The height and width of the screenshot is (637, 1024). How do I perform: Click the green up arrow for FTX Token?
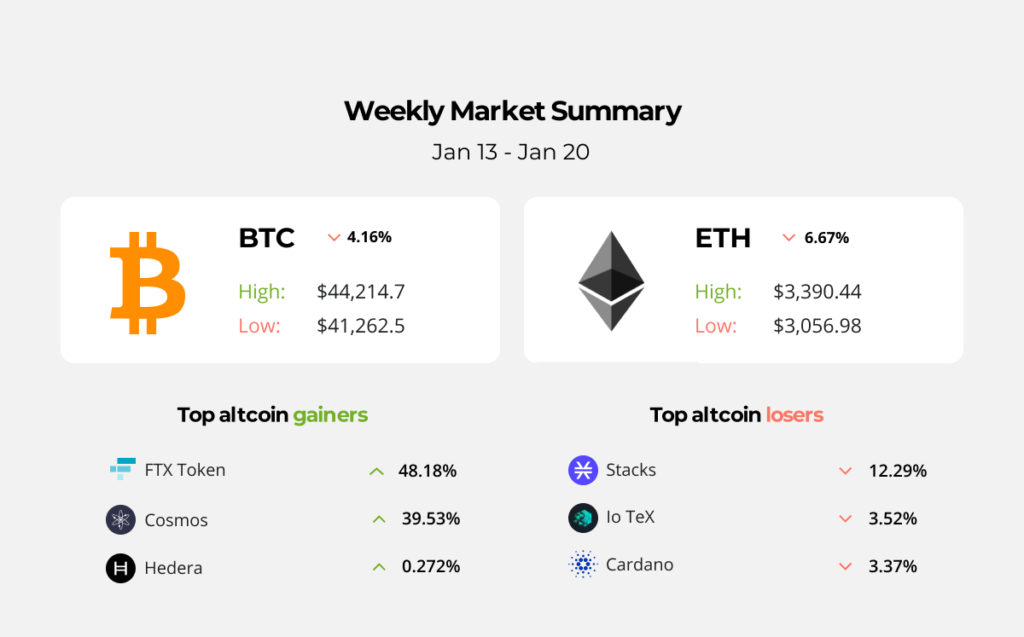(376, 471)
